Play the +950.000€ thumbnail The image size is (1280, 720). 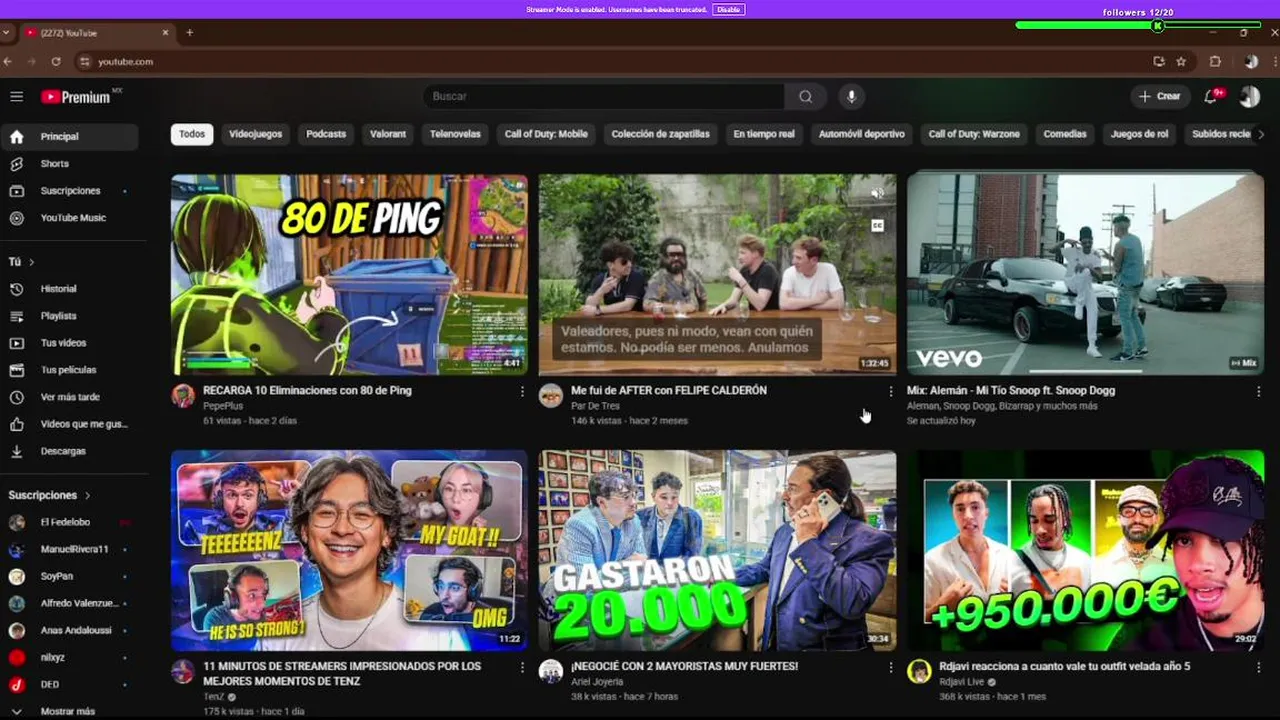pyautogui.click(x=1085, y=550)
